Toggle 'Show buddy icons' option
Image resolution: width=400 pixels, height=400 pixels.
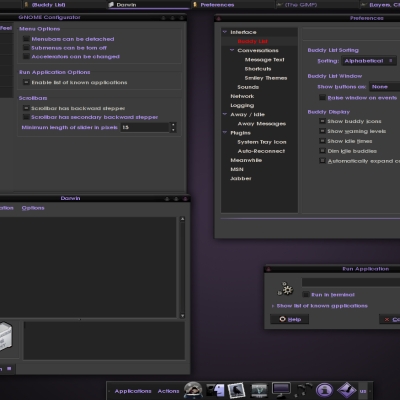[322, 121]
